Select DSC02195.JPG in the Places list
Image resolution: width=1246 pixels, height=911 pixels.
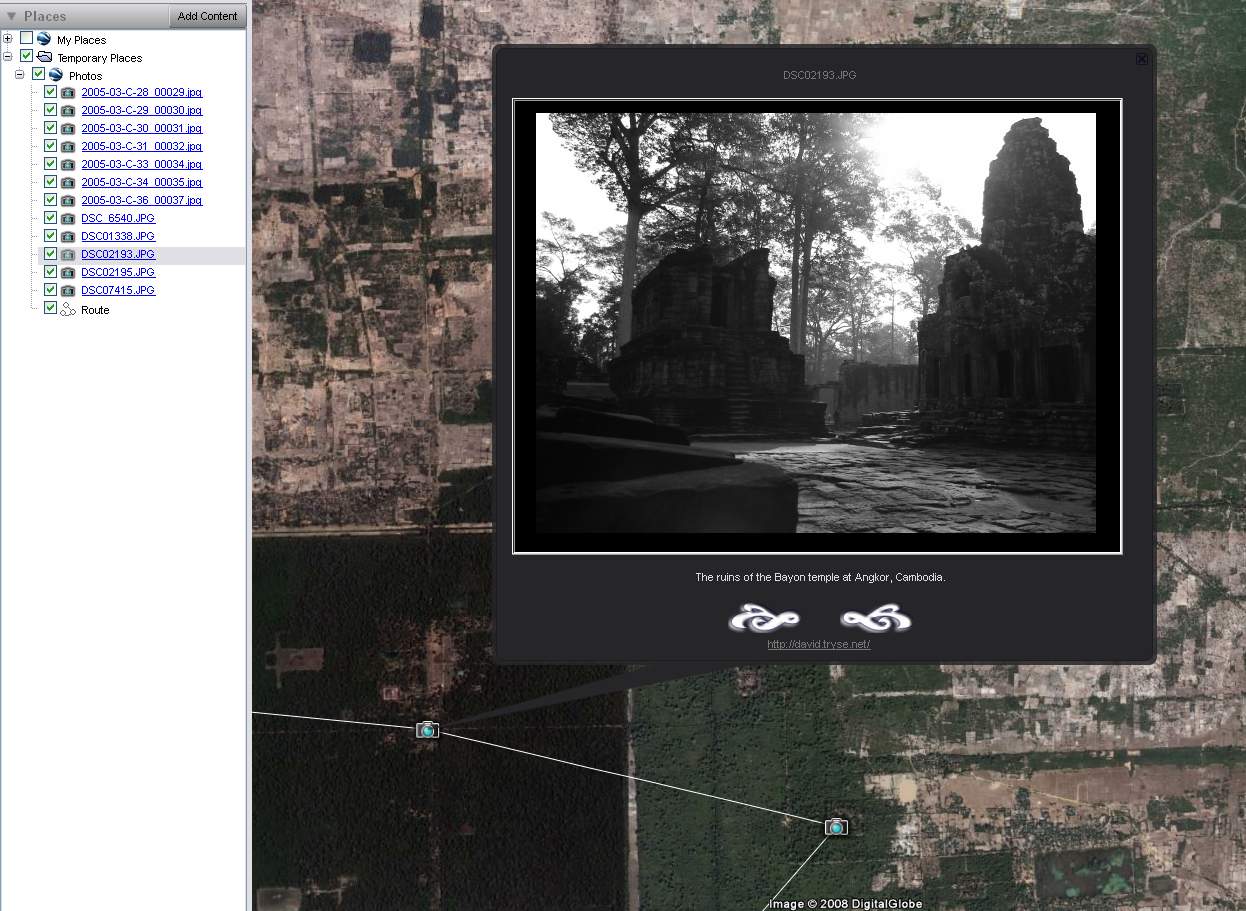coord(118,272)
